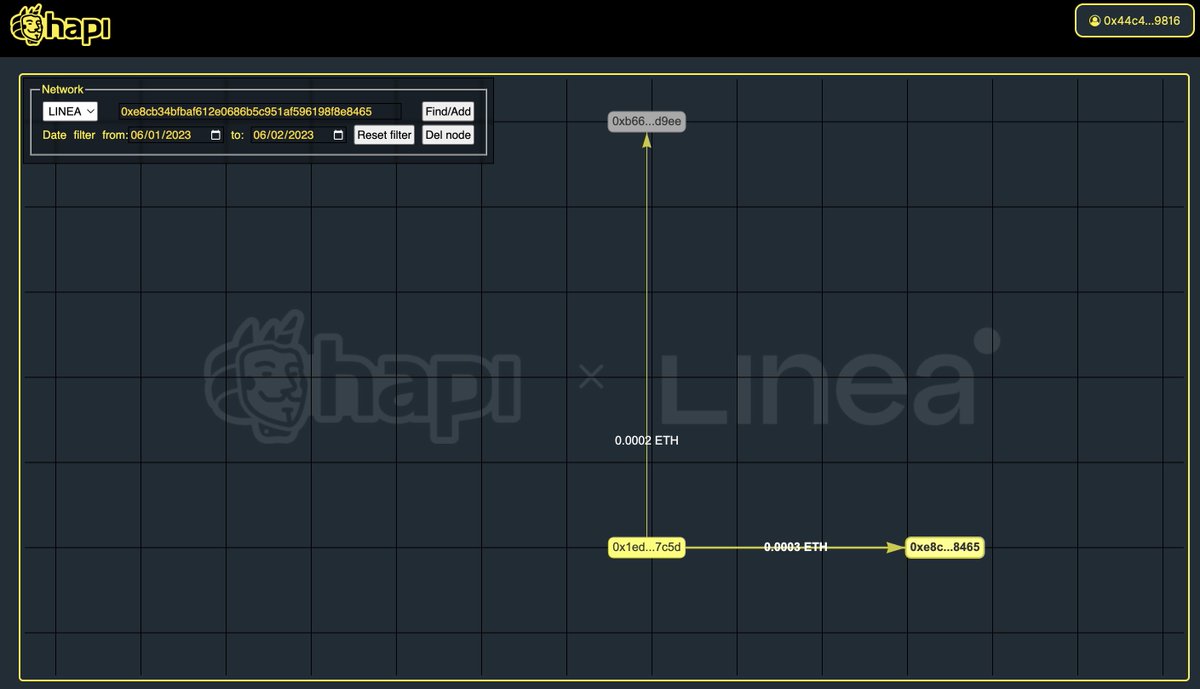Image resolution: width=1200 pixels, height=689 pixels.
Task: Select graph node 0xe8c...8465
Action: [x=945, y=547]
